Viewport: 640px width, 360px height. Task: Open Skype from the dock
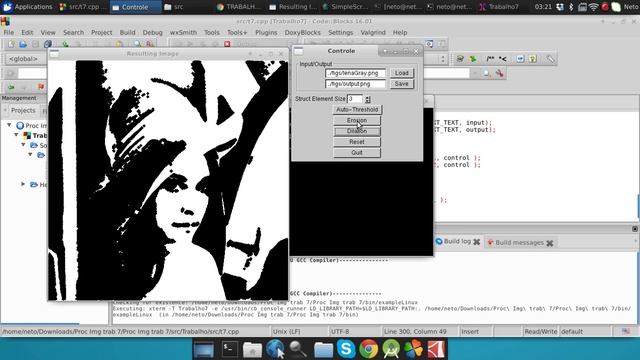coord(346,349)
